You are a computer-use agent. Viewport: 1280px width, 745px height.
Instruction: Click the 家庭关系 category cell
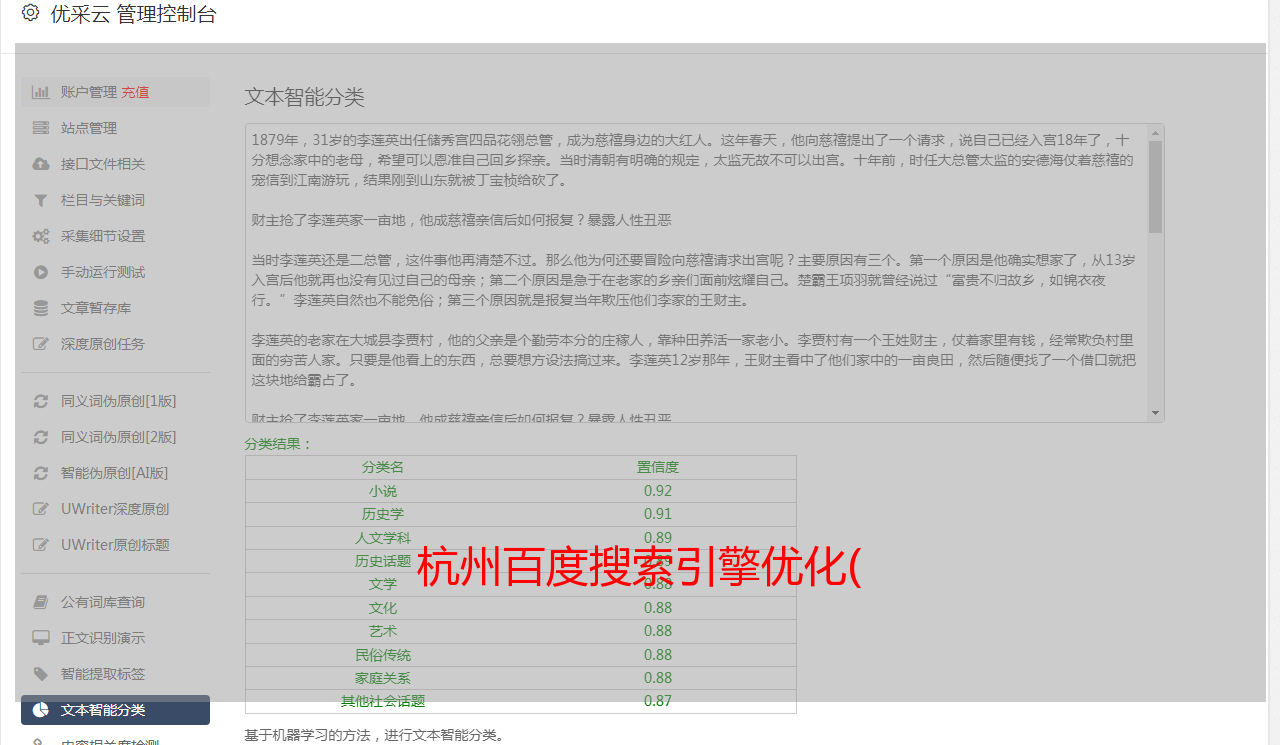click(383, 678)
